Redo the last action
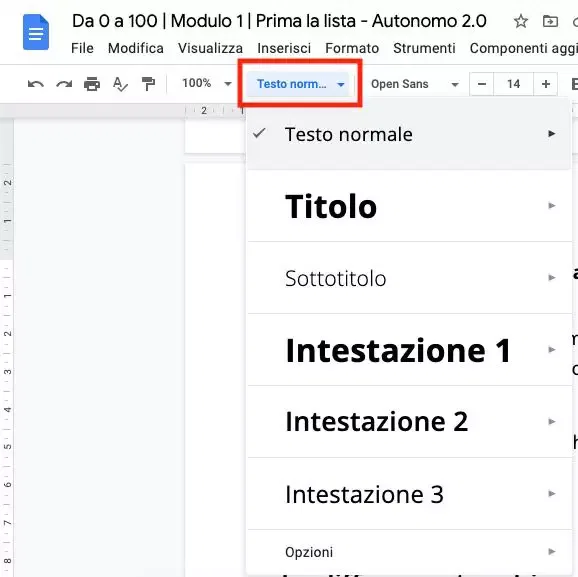 pos(64,84)
